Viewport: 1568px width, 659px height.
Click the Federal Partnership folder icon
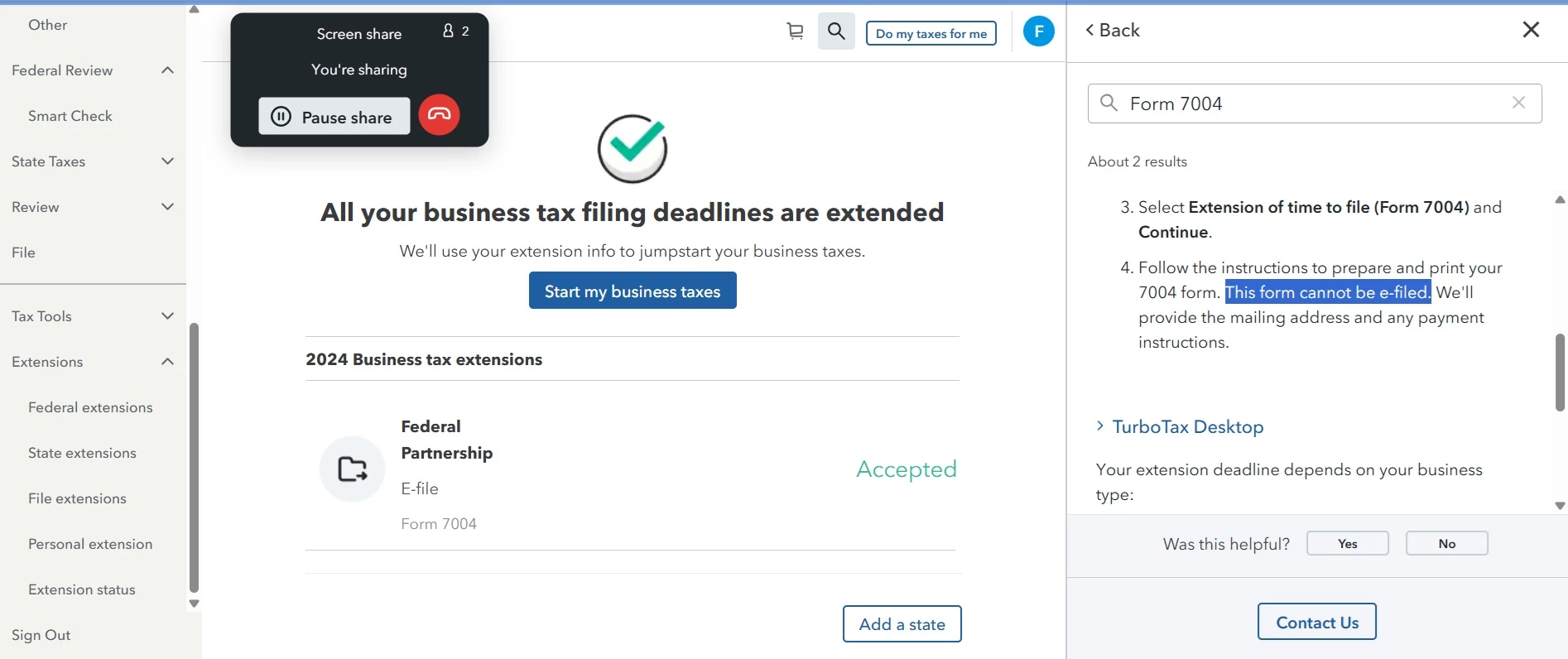[353, 469]
